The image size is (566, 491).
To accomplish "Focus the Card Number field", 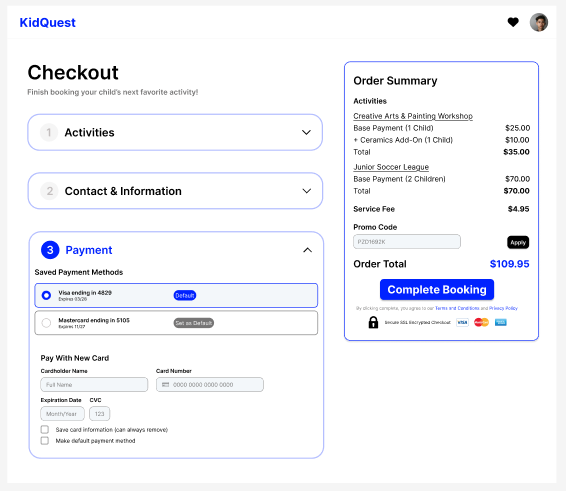I will click(210, 384).
